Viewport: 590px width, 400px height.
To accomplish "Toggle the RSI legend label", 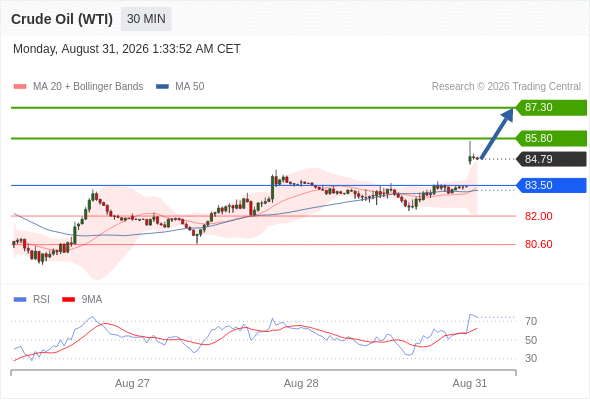I will pos(41,300).
